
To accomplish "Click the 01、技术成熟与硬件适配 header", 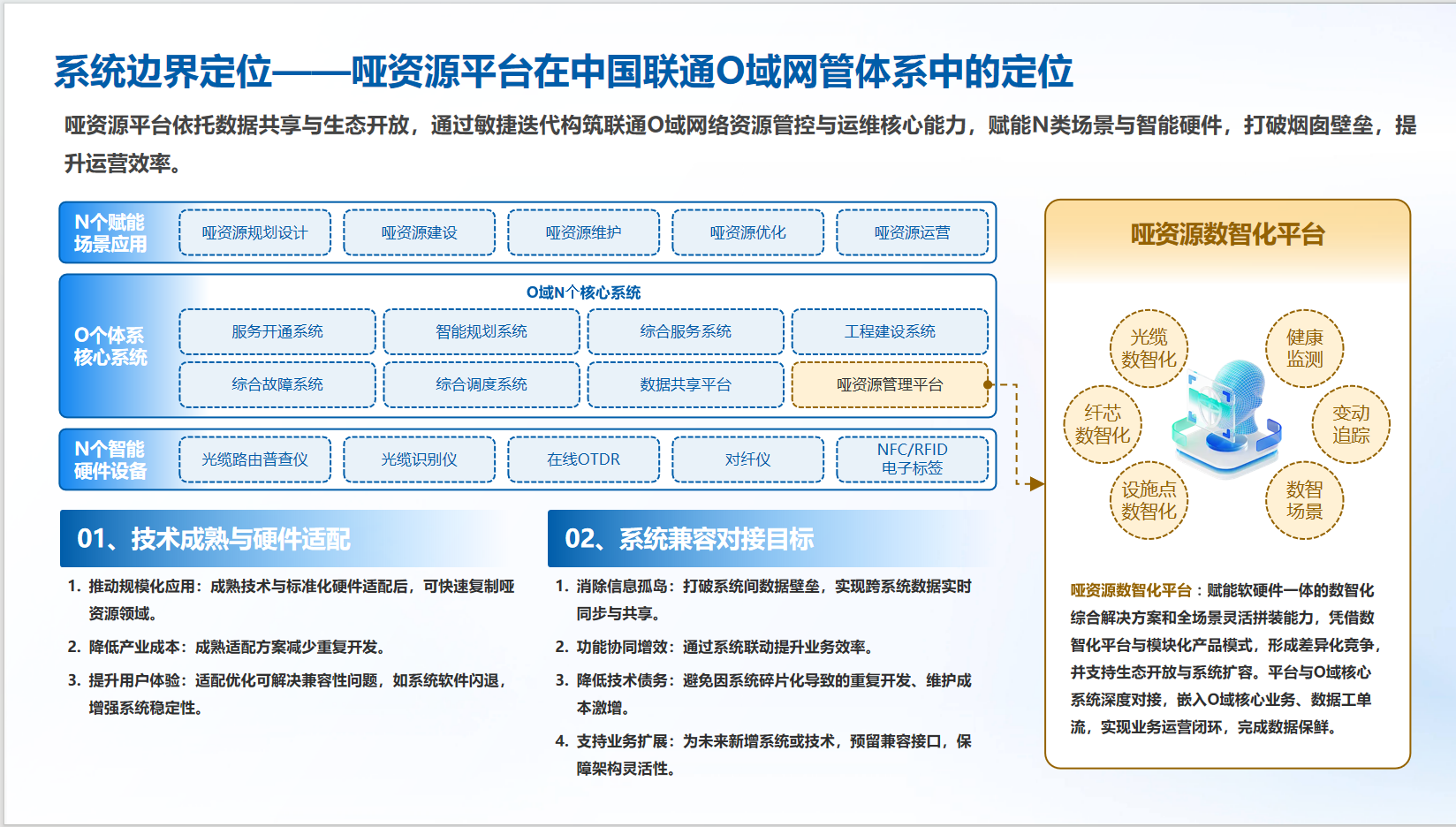I will point(214,538).
